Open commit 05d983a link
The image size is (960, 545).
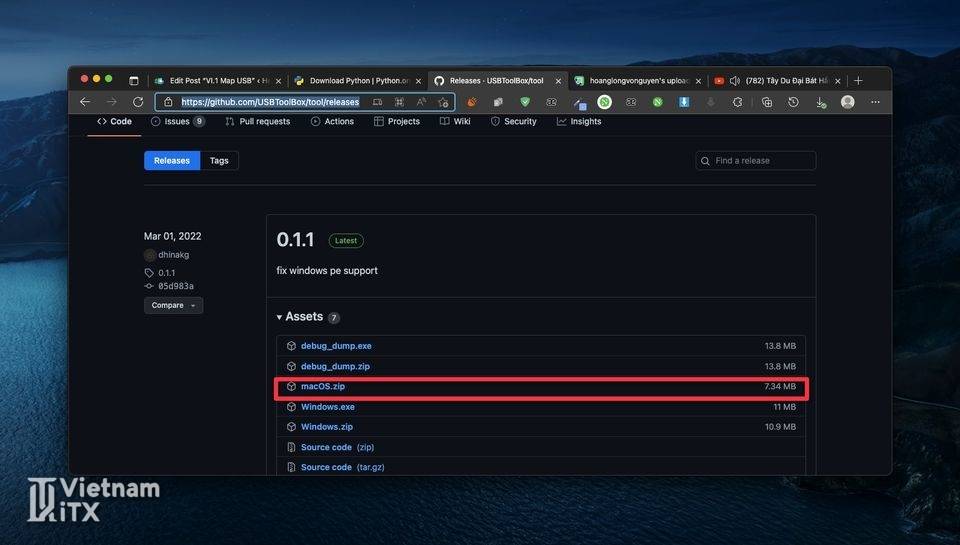(x=175, y=286)
